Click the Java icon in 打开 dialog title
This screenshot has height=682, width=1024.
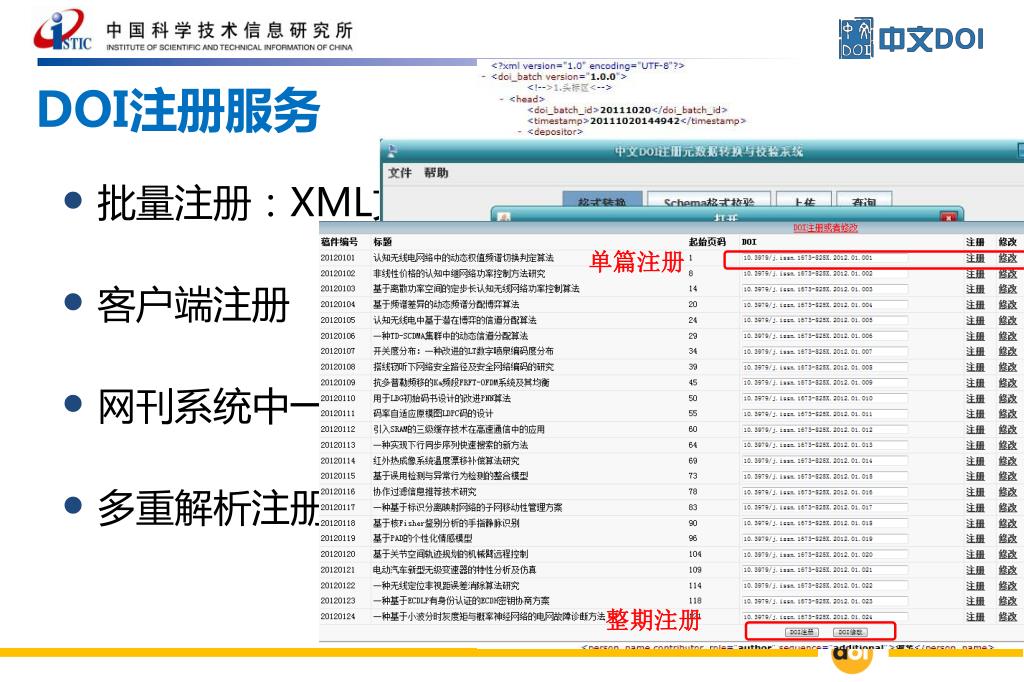coord(504,217)
